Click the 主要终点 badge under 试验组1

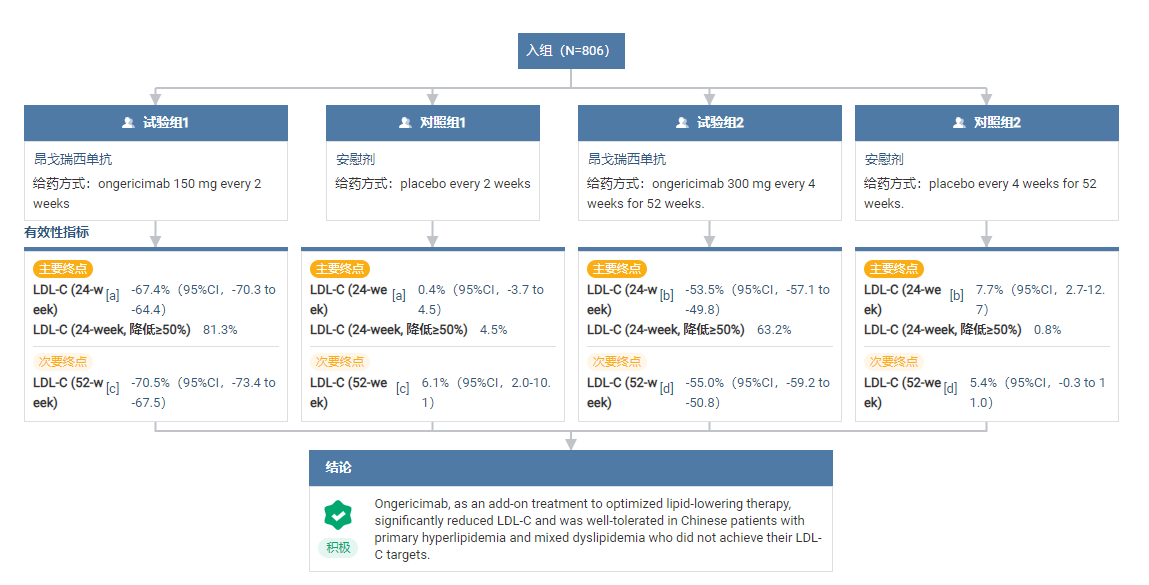pos(62,269)
